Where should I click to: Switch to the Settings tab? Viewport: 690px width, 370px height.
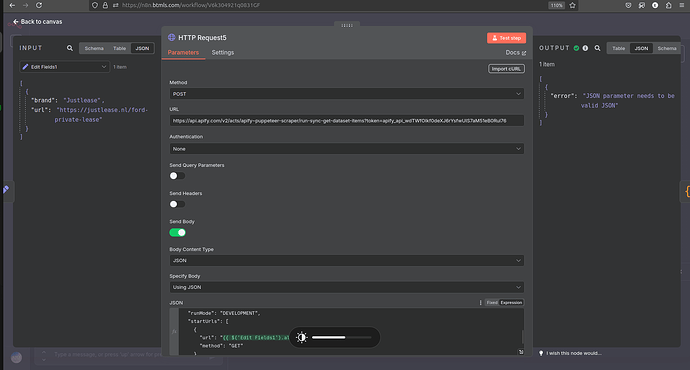click(x=223, y=52)
